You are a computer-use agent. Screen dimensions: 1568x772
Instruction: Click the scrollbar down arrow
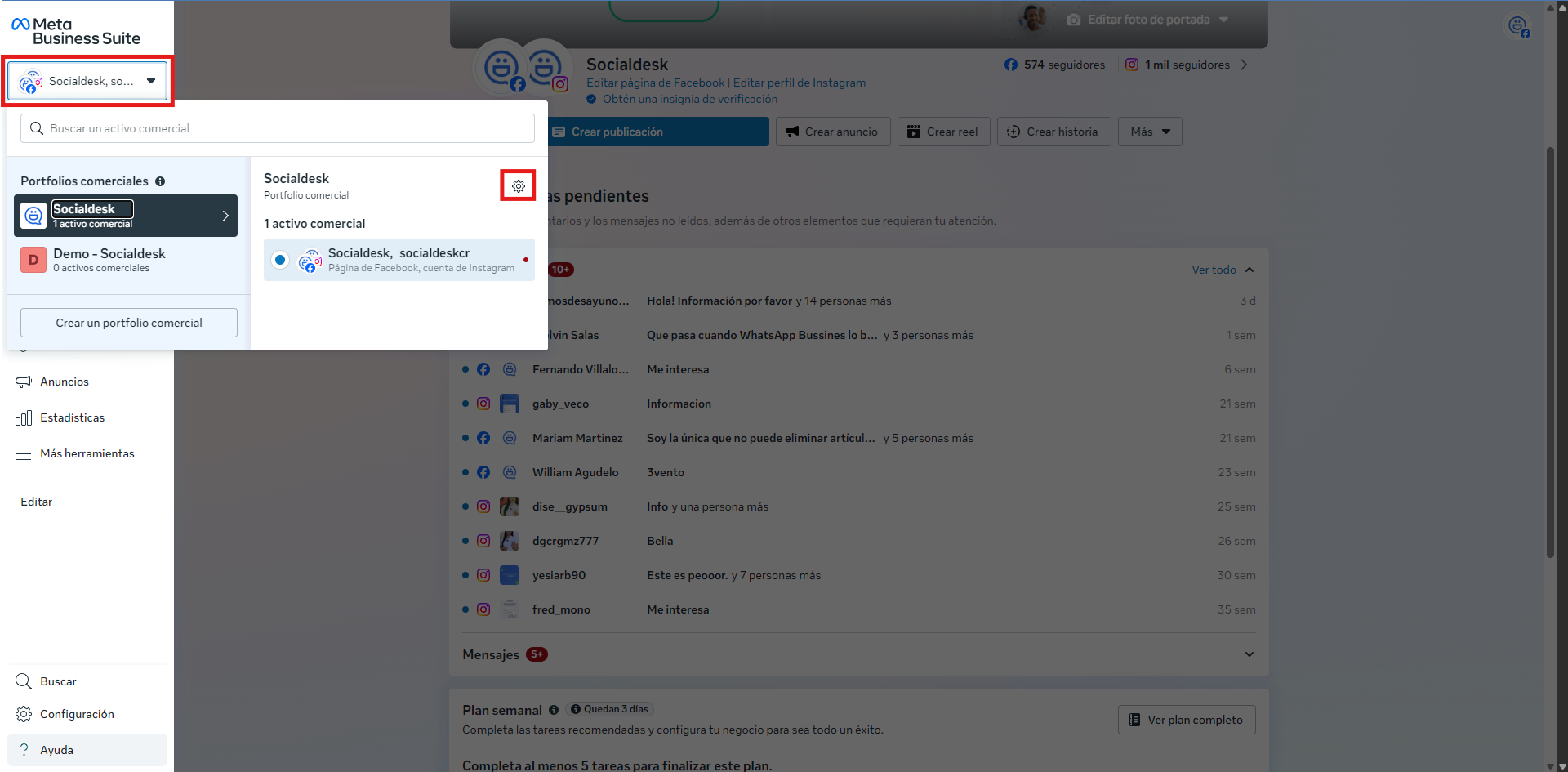[1550, 766]
